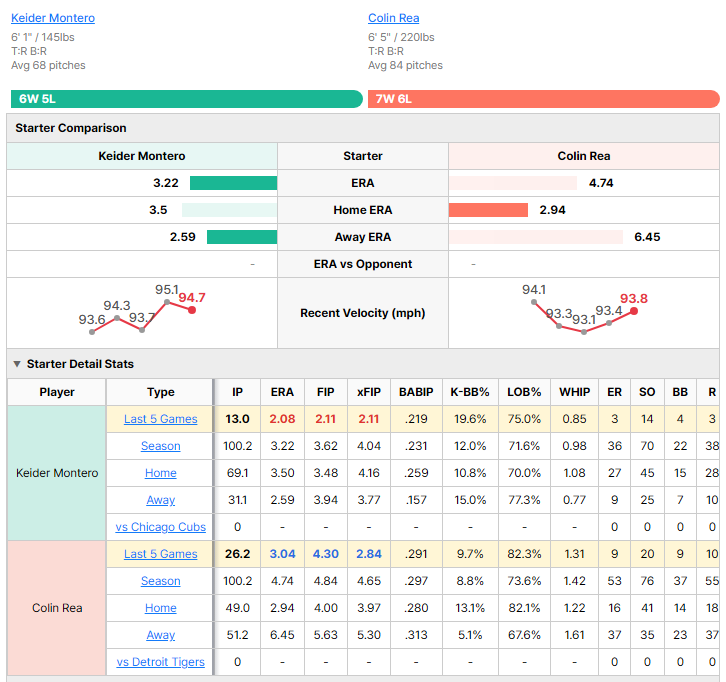Open Colin Rea player link
This screenshot has width=726, height=682.
coord(394,18)
